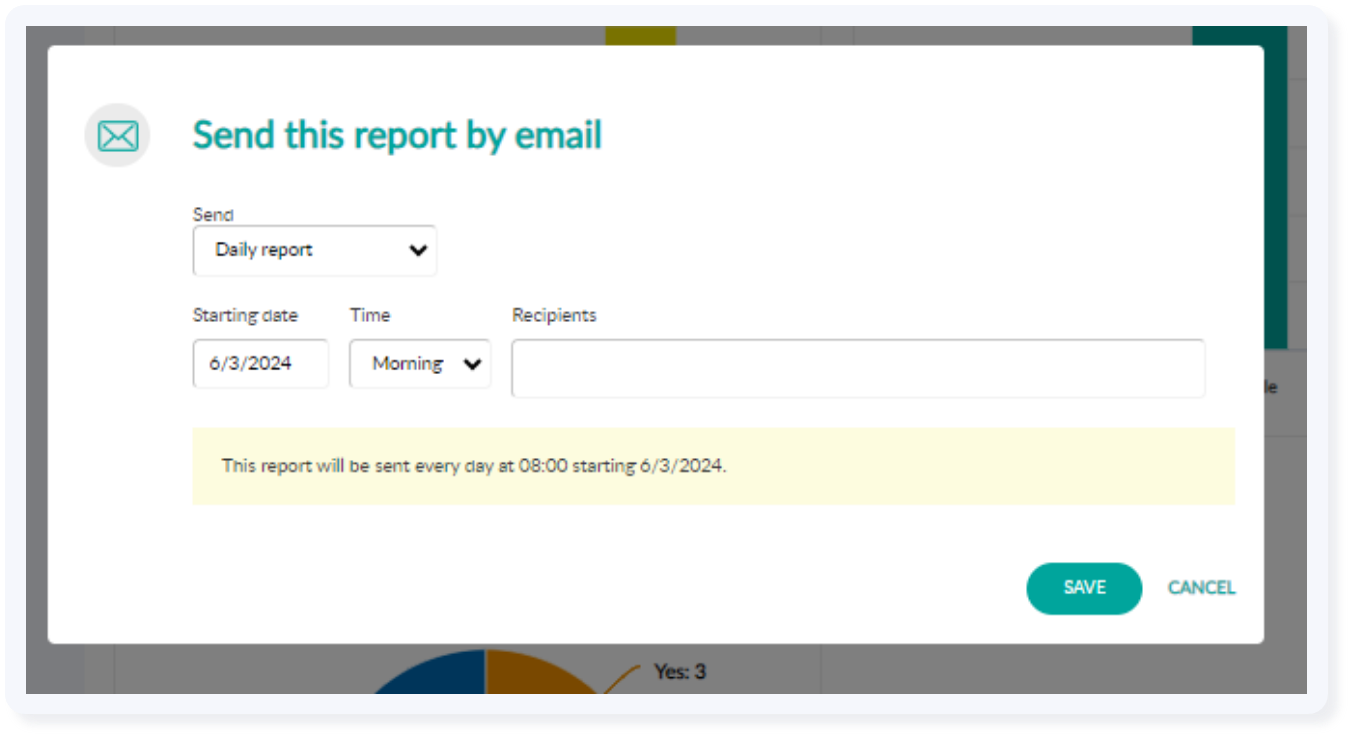
Task: Click the arrow next to Morning
Action: point(472,364)
